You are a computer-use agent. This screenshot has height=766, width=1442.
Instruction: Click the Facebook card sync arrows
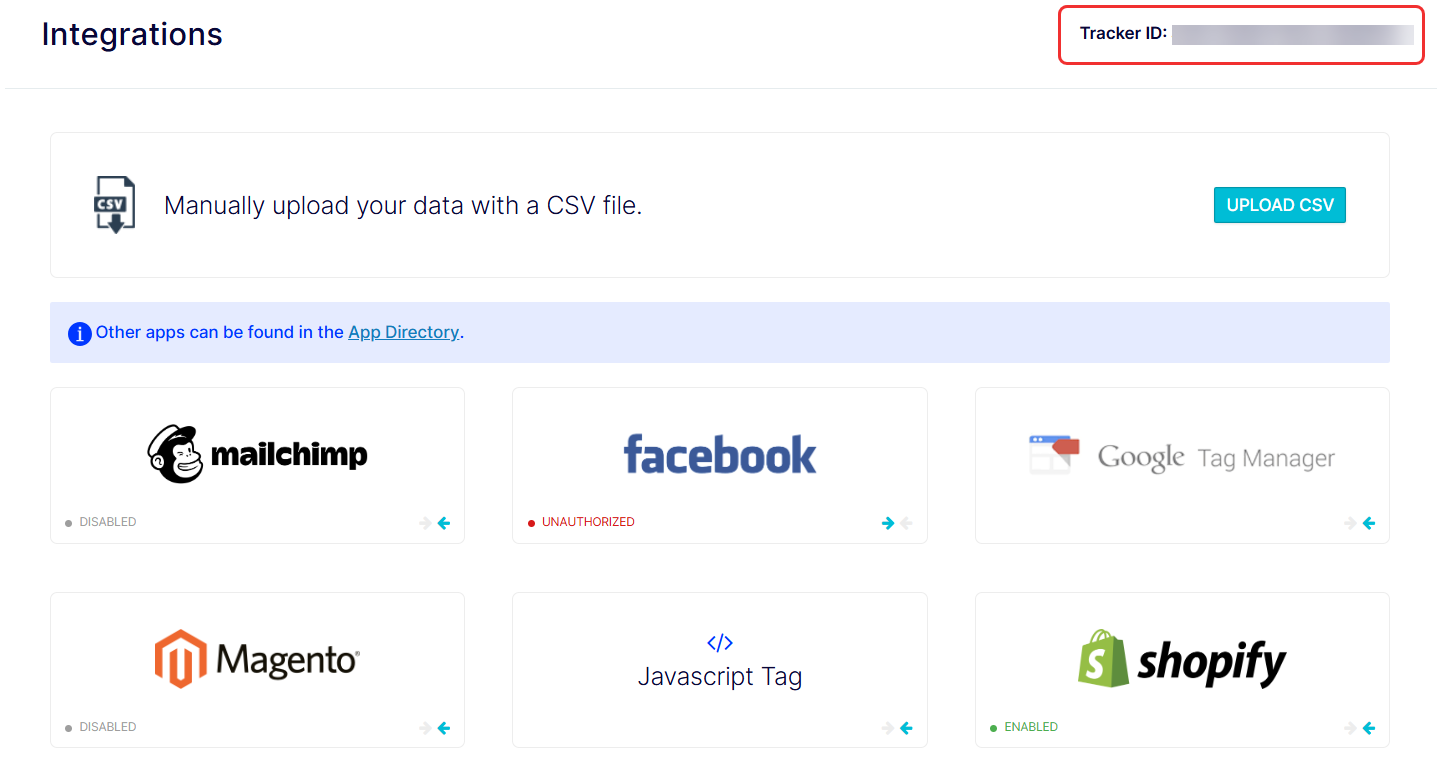point(897,523)
